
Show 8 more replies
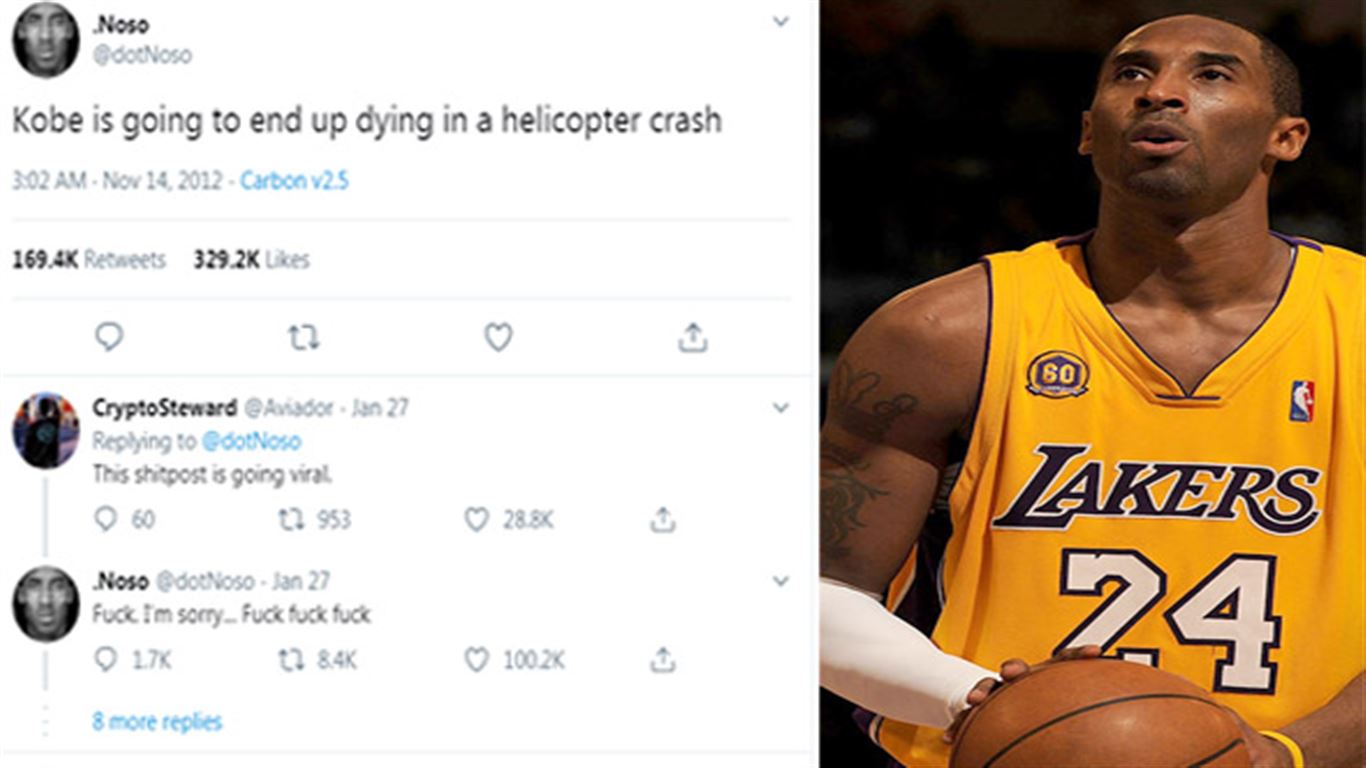[x=157, y=722]
